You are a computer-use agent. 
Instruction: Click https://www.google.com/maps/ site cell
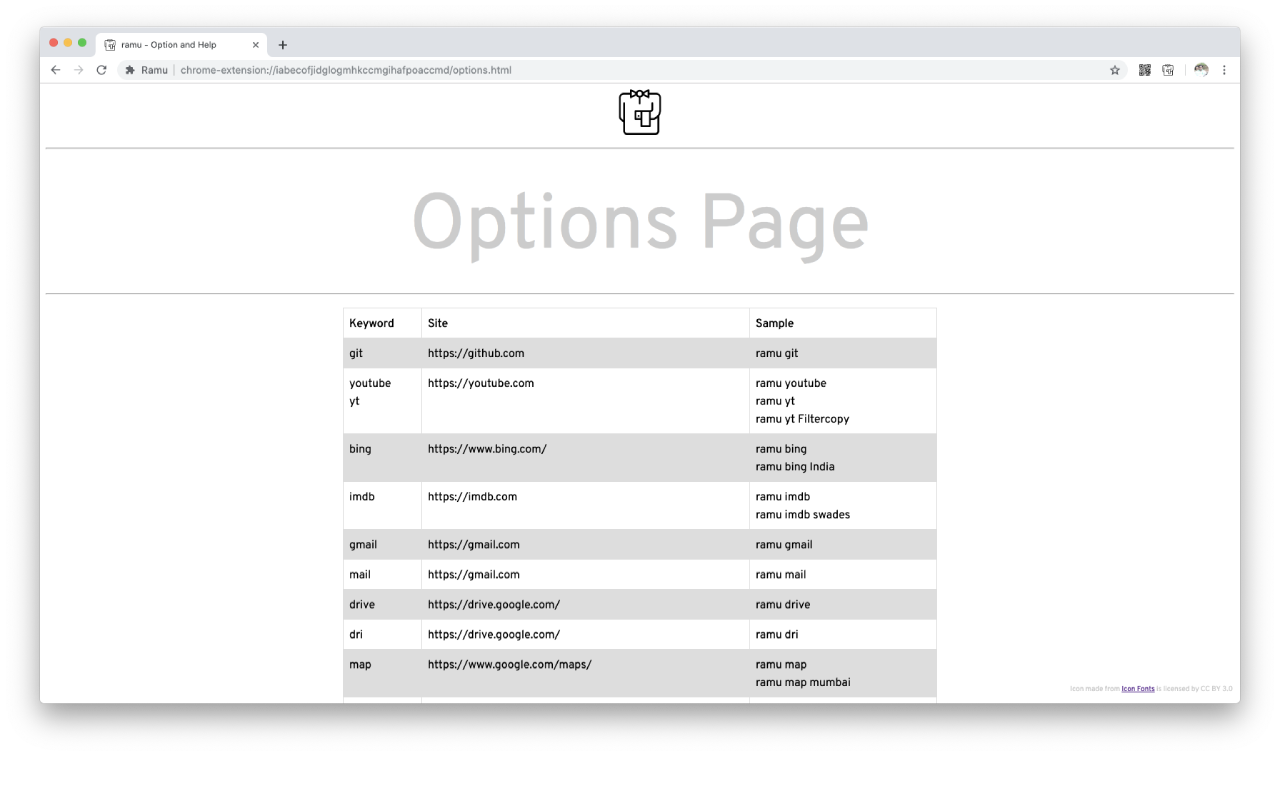click(x=585, y=673)
